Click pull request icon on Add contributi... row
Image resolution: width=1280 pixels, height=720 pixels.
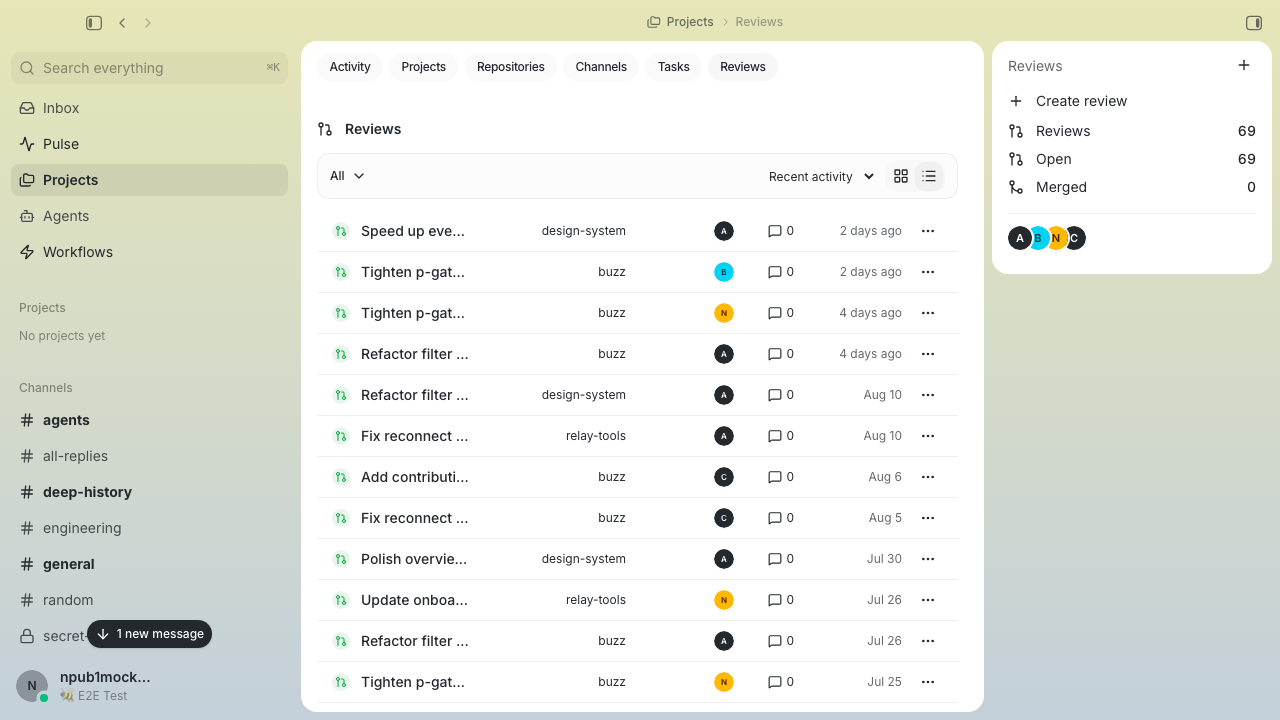pos(340,477)
